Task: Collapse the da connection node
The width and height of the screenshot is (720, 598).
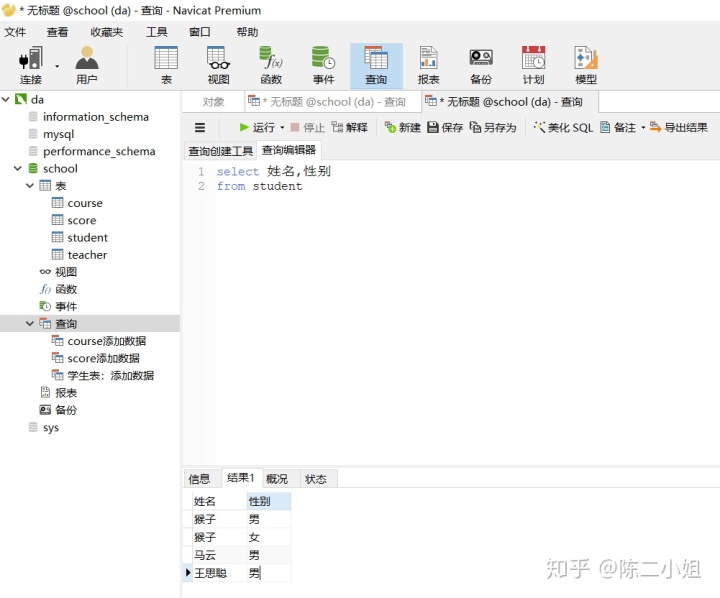Action: 6,99
